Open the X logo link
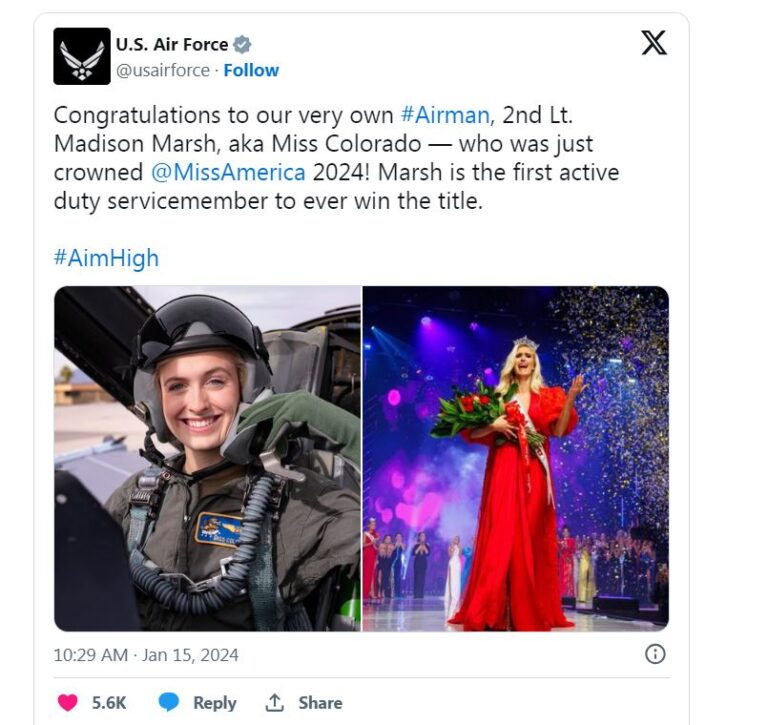The height and width of the screenshot is (725, 768). 654,43
